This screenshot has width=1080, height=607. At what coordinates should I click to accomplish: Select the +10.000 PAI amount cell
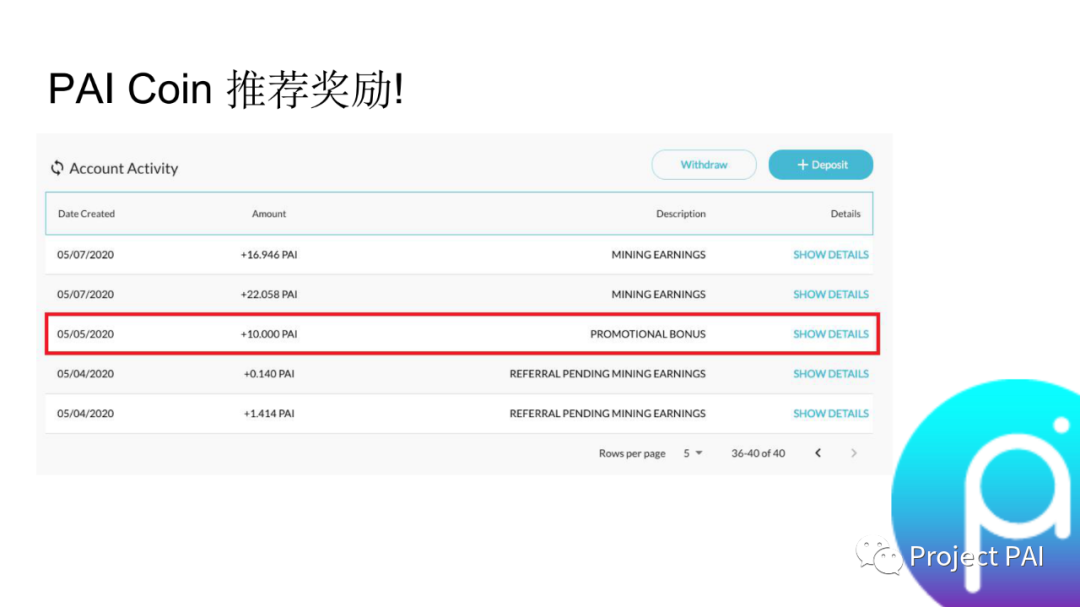click(269, 334)
